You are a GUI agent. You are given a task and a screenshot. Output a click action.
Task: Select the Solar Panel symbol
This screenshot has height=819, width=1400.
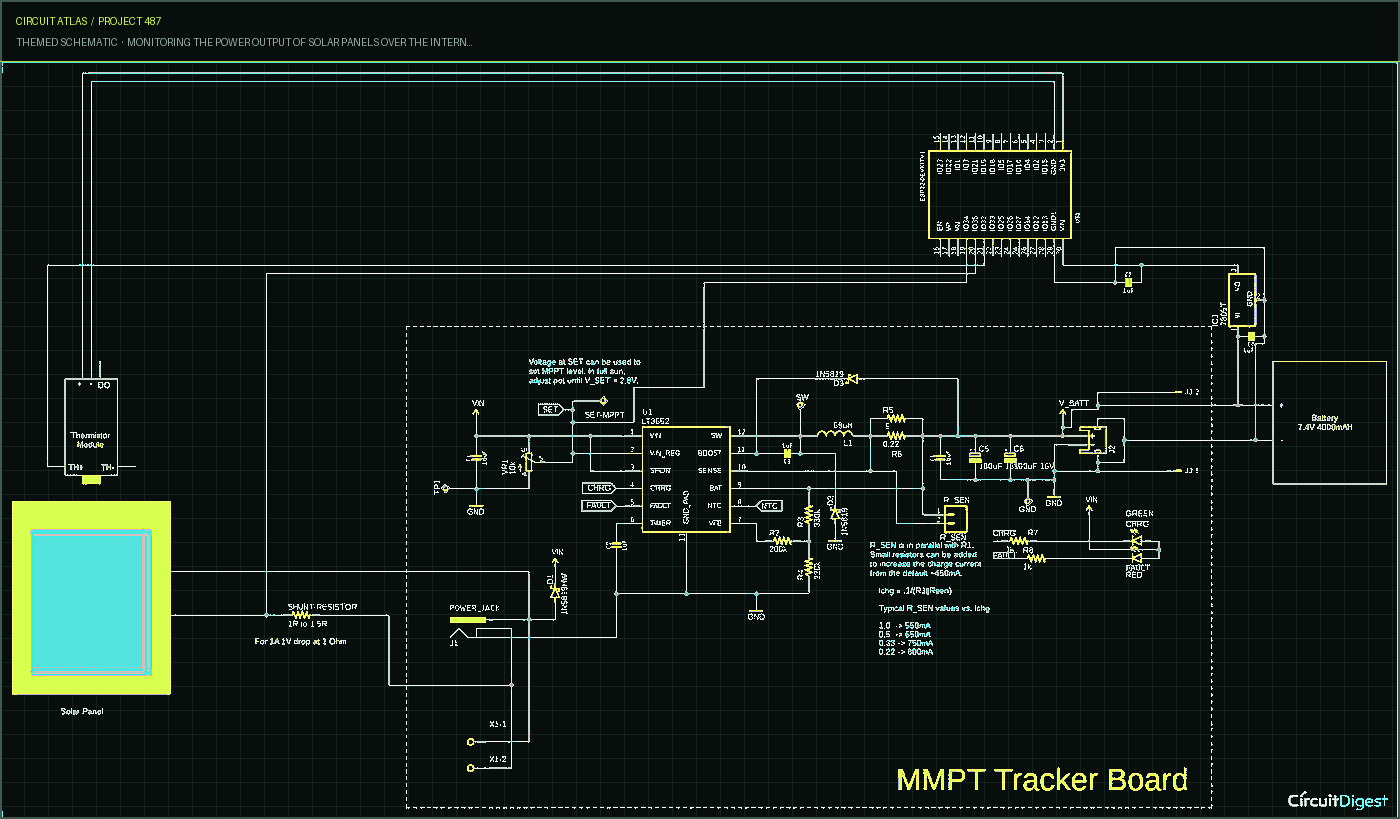tap(91, 598)
